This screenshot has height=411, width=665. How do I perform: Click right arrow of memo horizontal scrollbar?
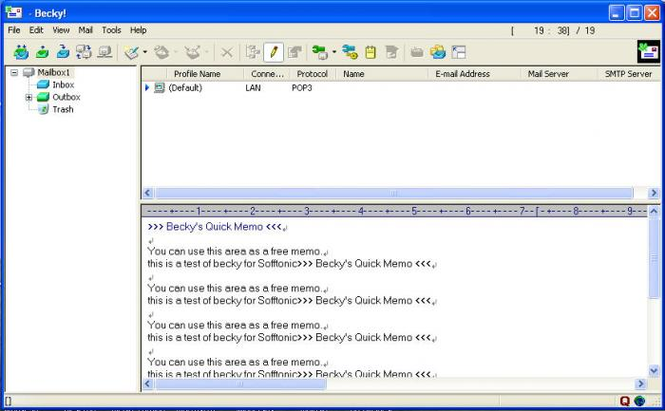pos(640,384)
